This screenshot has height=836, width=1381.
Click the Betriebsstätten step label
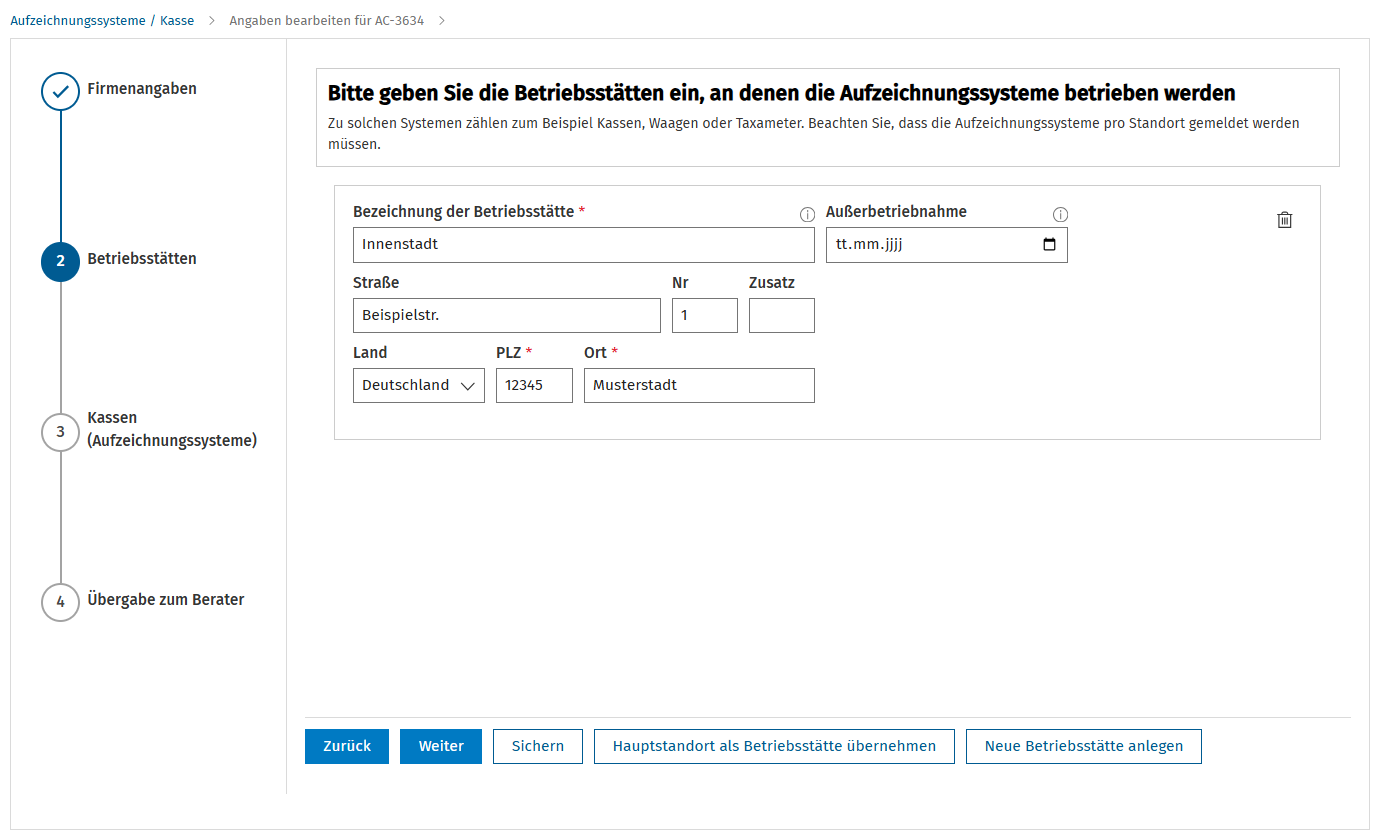pyautogui.click(x=142, y=259)
